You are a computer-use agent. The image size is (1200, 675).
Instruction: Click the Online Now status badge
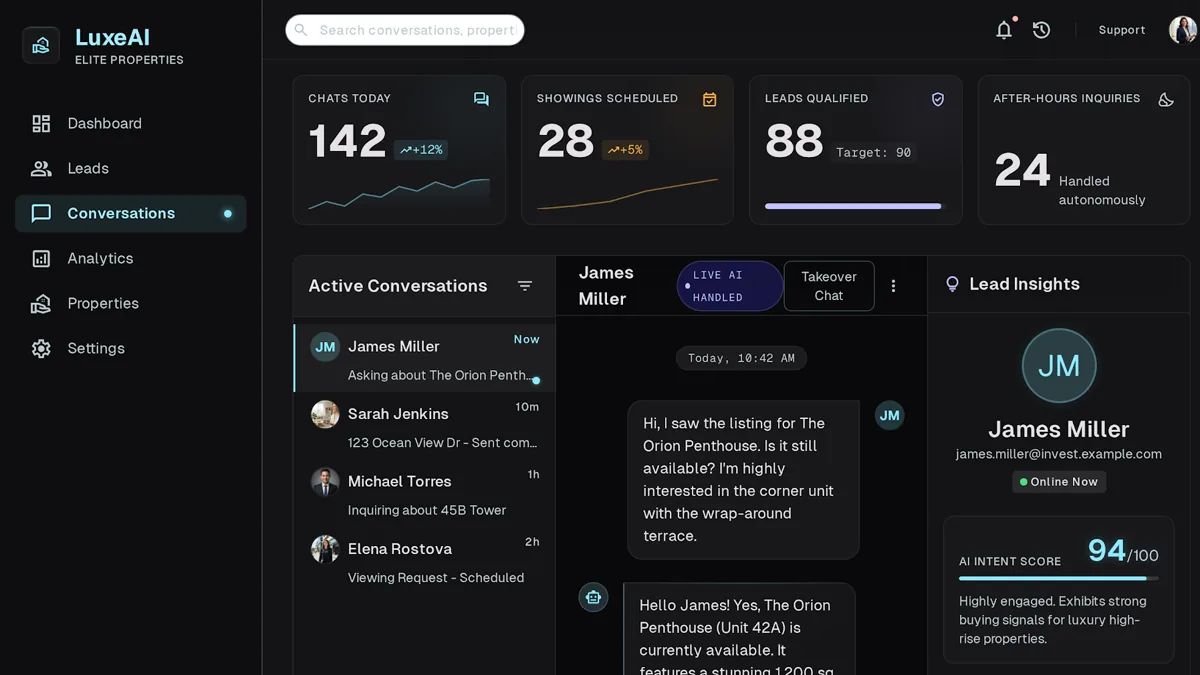coord(1059,482)
